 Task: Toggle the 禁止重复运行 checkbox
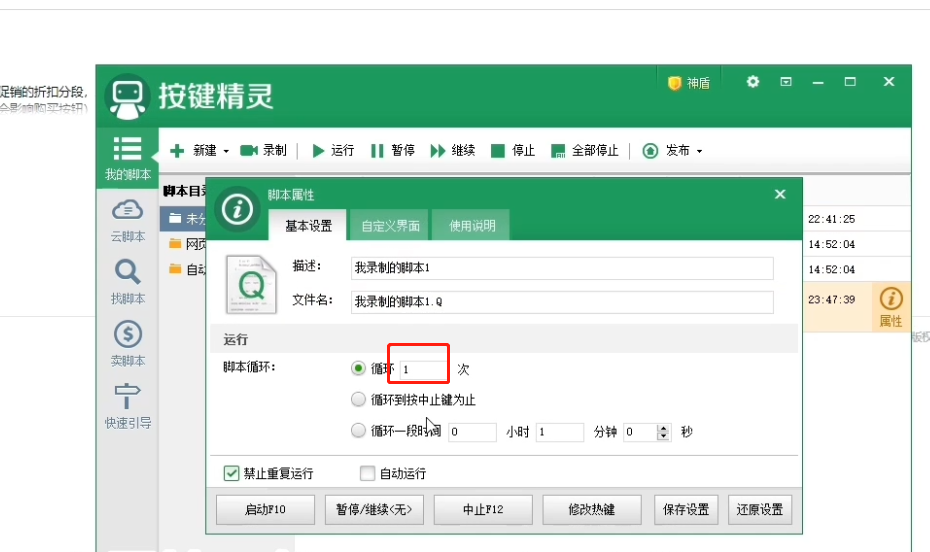(x=231, y=473)
